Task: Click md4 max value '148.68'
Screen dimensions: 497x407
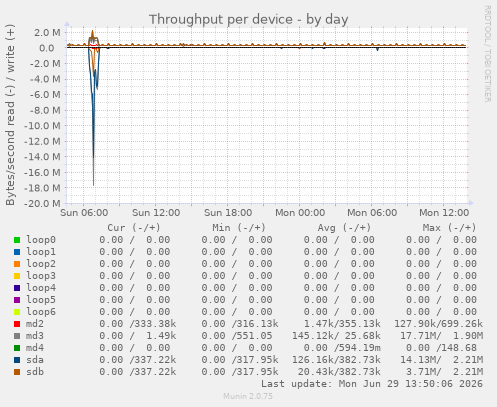Action: 459,348
